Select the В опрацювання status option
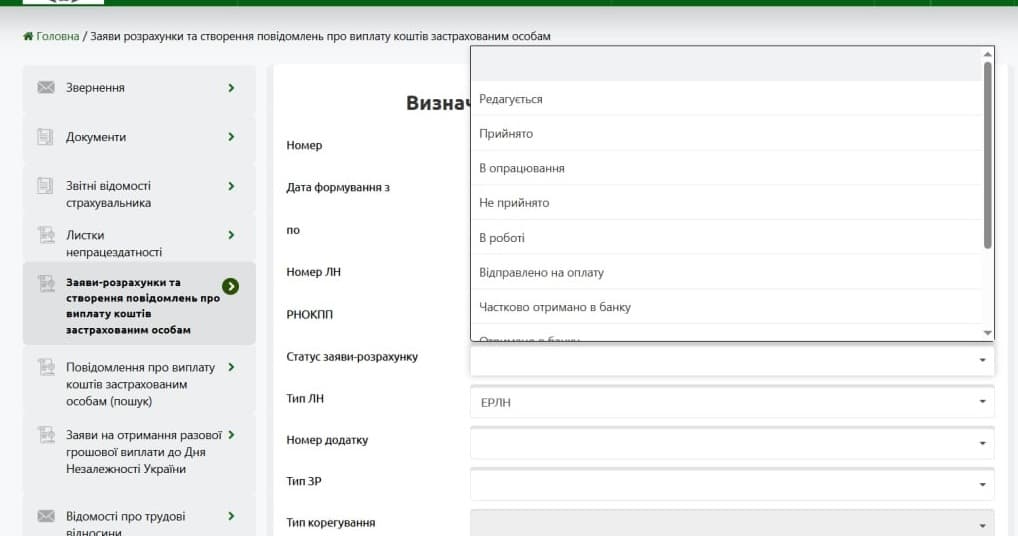This screenshot has width=1018, height=536. pos(727,168)
